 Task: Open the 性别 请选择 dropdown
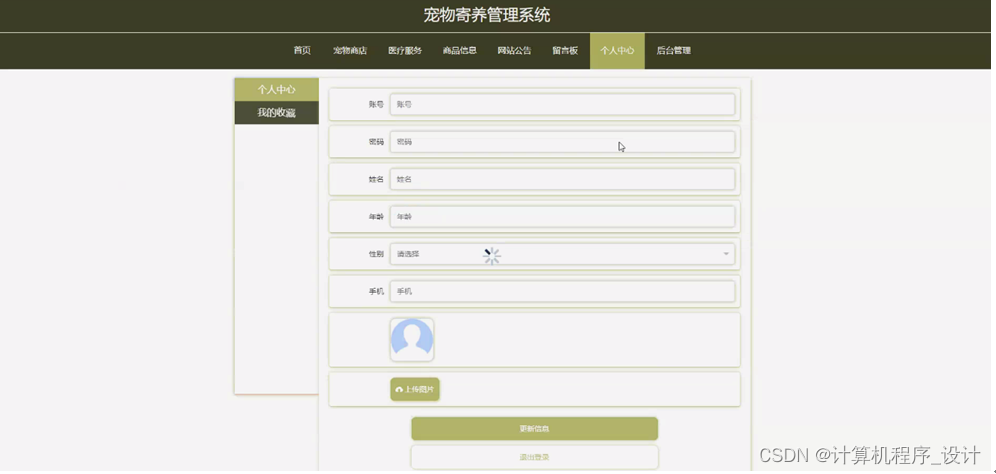pos(562,254)
